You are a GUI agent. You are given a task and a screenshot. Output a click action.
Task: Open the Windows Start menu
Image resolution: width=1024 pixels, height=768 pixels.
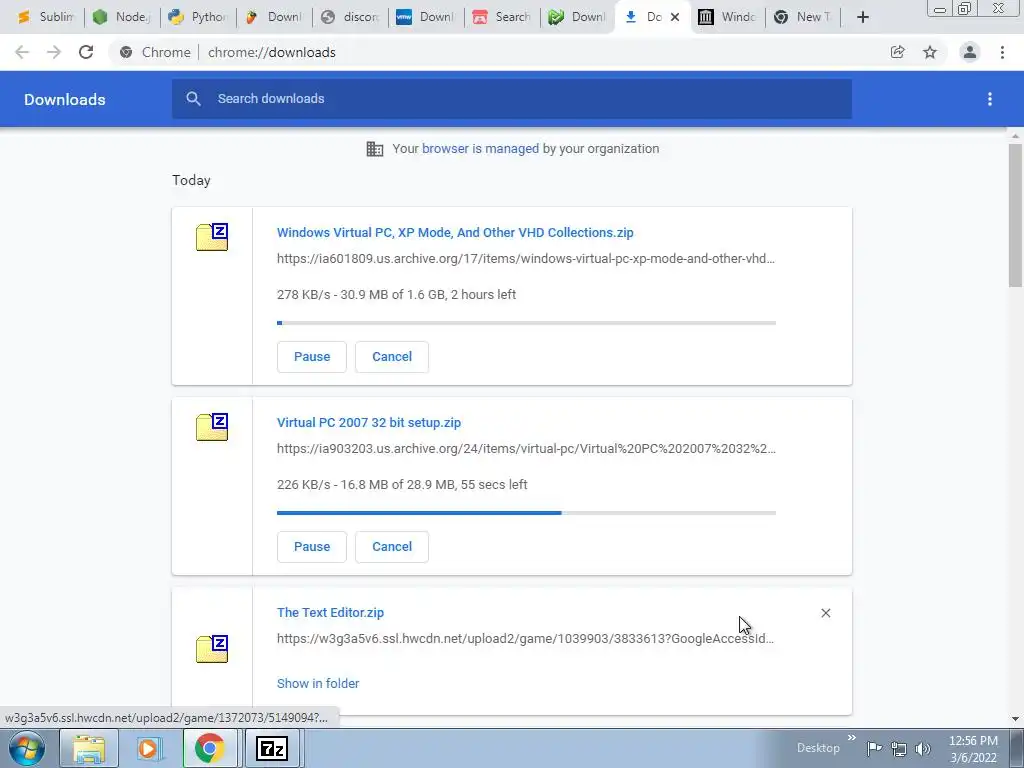27,748
